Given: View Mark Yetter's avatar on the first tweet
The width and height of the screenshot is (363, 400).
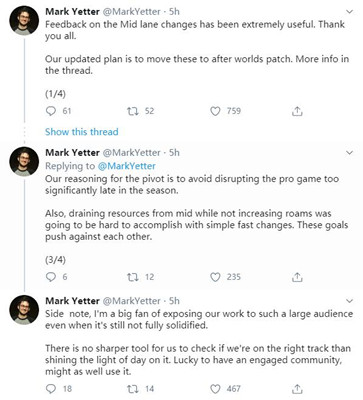Looking at the screenshot, I should (24, 20).
